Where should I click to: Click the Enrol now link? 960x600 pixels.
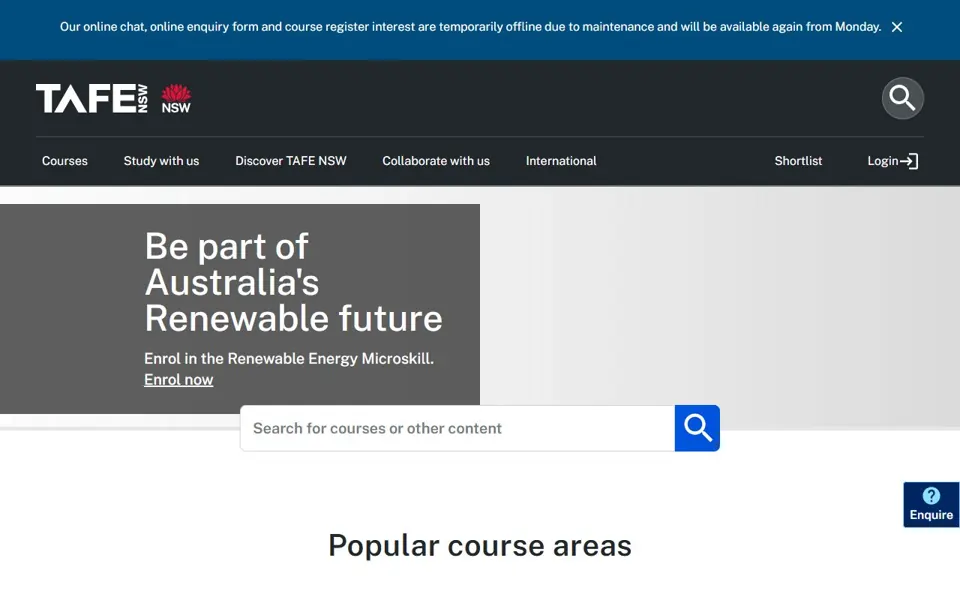(179, 380)
